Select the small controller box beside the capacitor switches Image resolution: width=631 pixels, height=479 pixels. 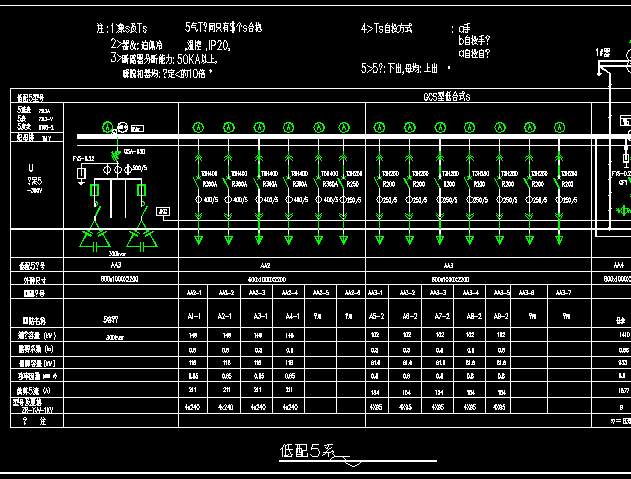[x=163, y=211]
